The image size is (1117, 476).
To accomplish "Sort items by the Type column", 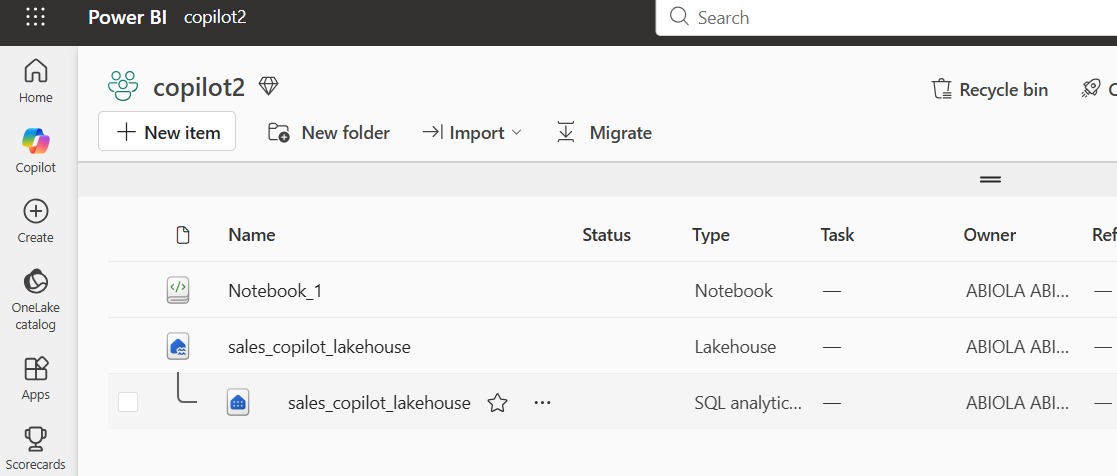I will 711,235.
